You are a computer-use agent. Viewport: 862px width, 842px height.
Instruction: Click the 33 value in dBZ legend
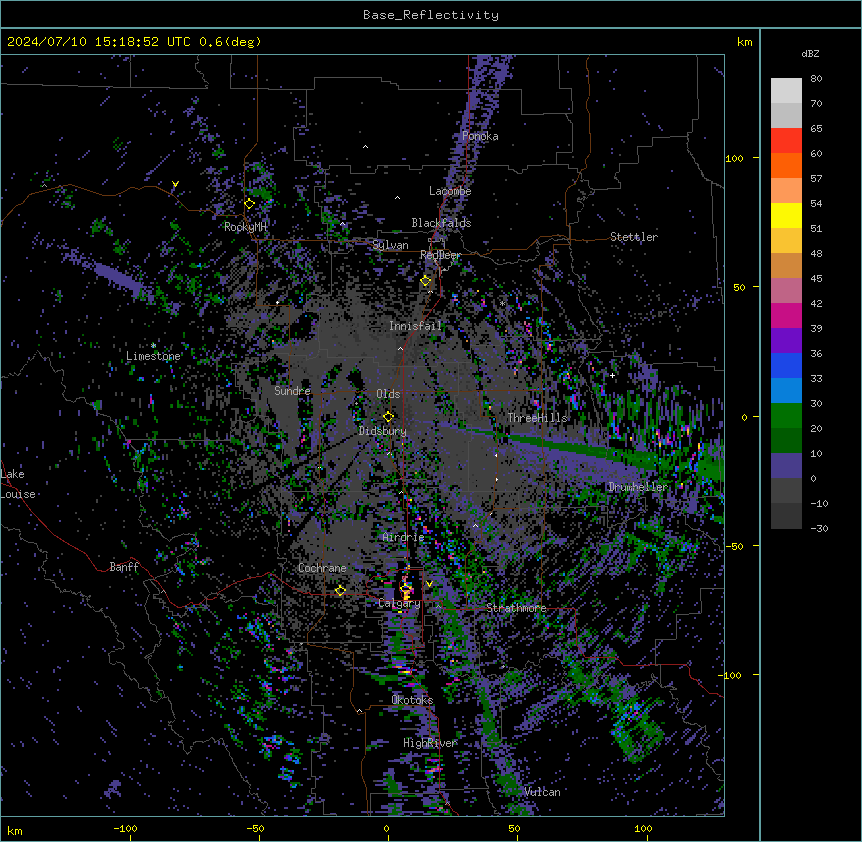(816, 379)
